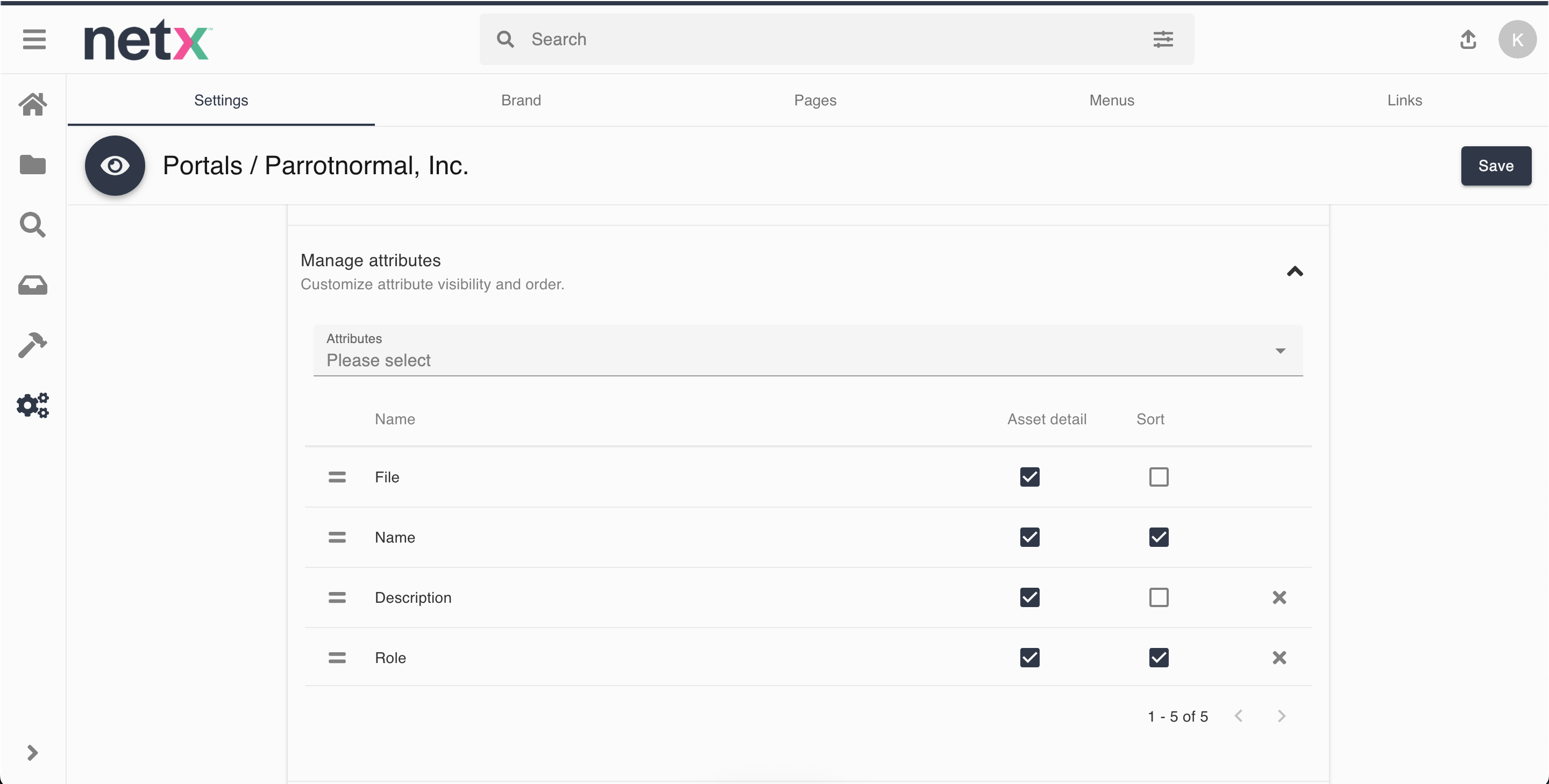Enable Sort checkbox for File
This screenshot has height=784, width=1549.
[1158, 477]
